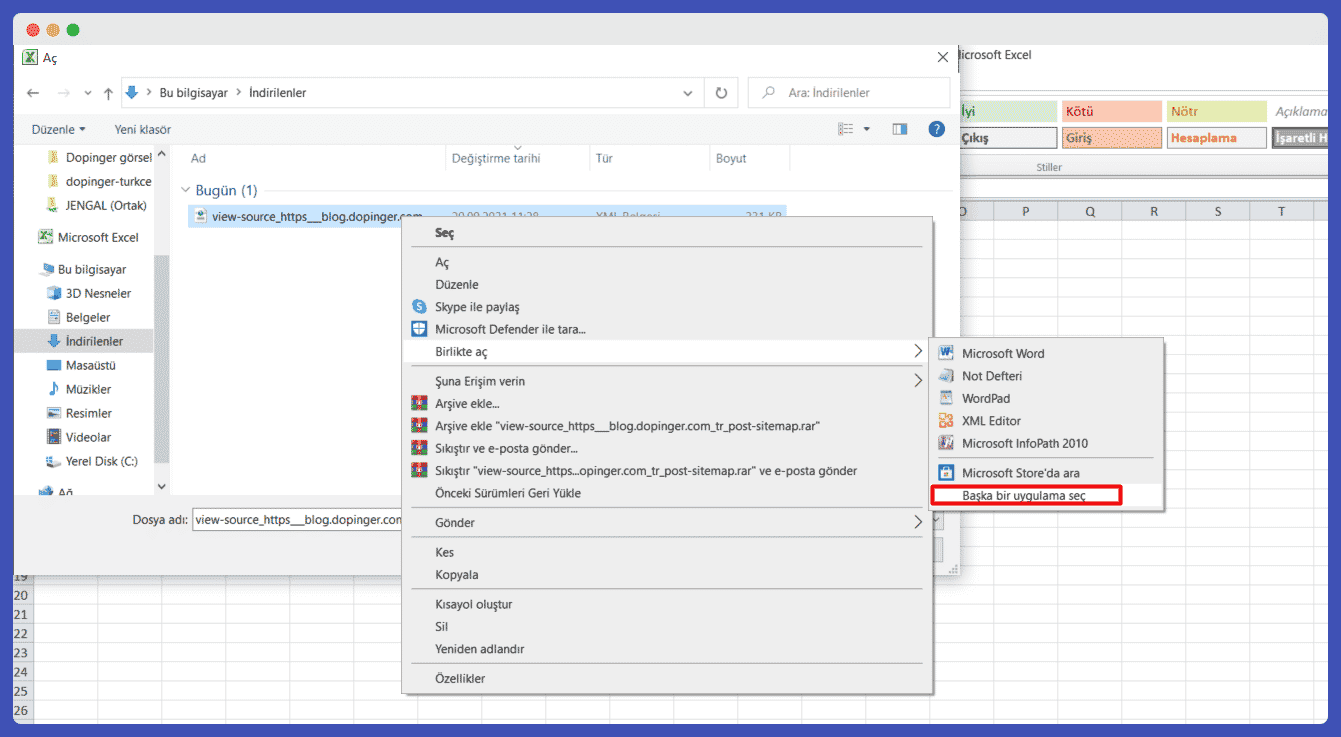The height and width of the screenshot is (737, 1341).
Task: Toggle the preview pane icon
Action: pos(900,129)
